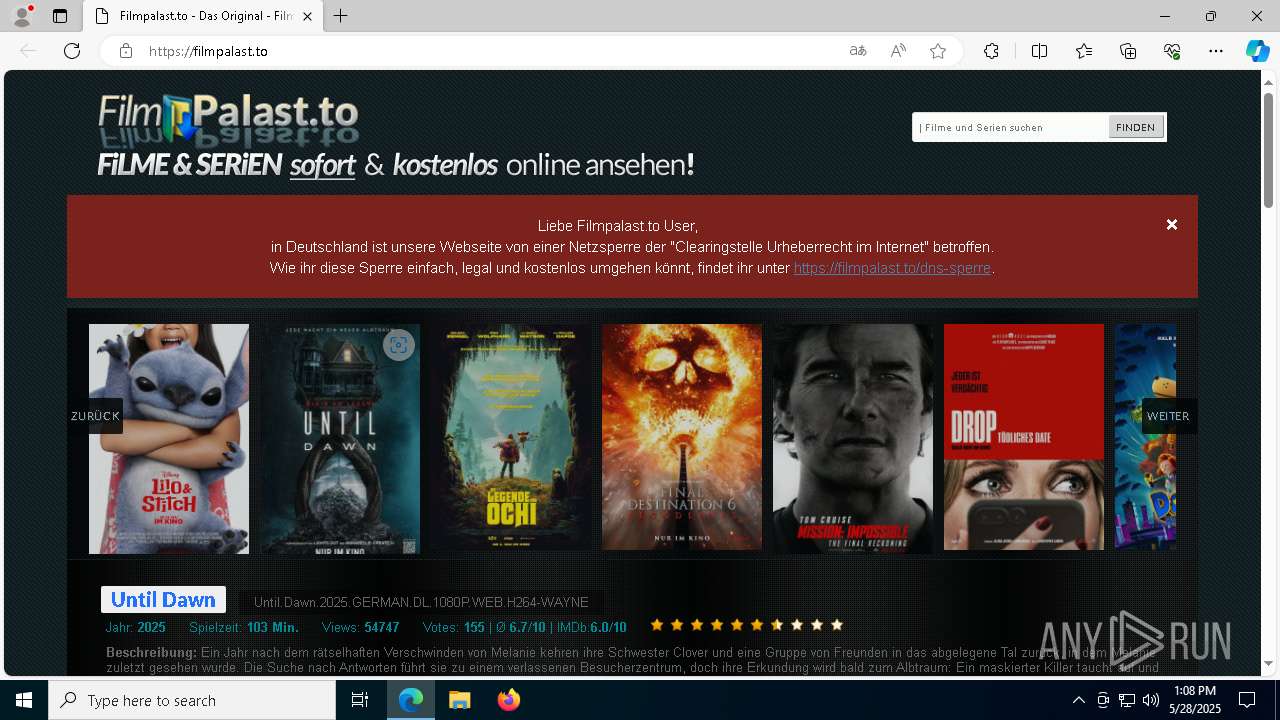
Task: Click the FINDEN search button
Action: pos(1135,127)
